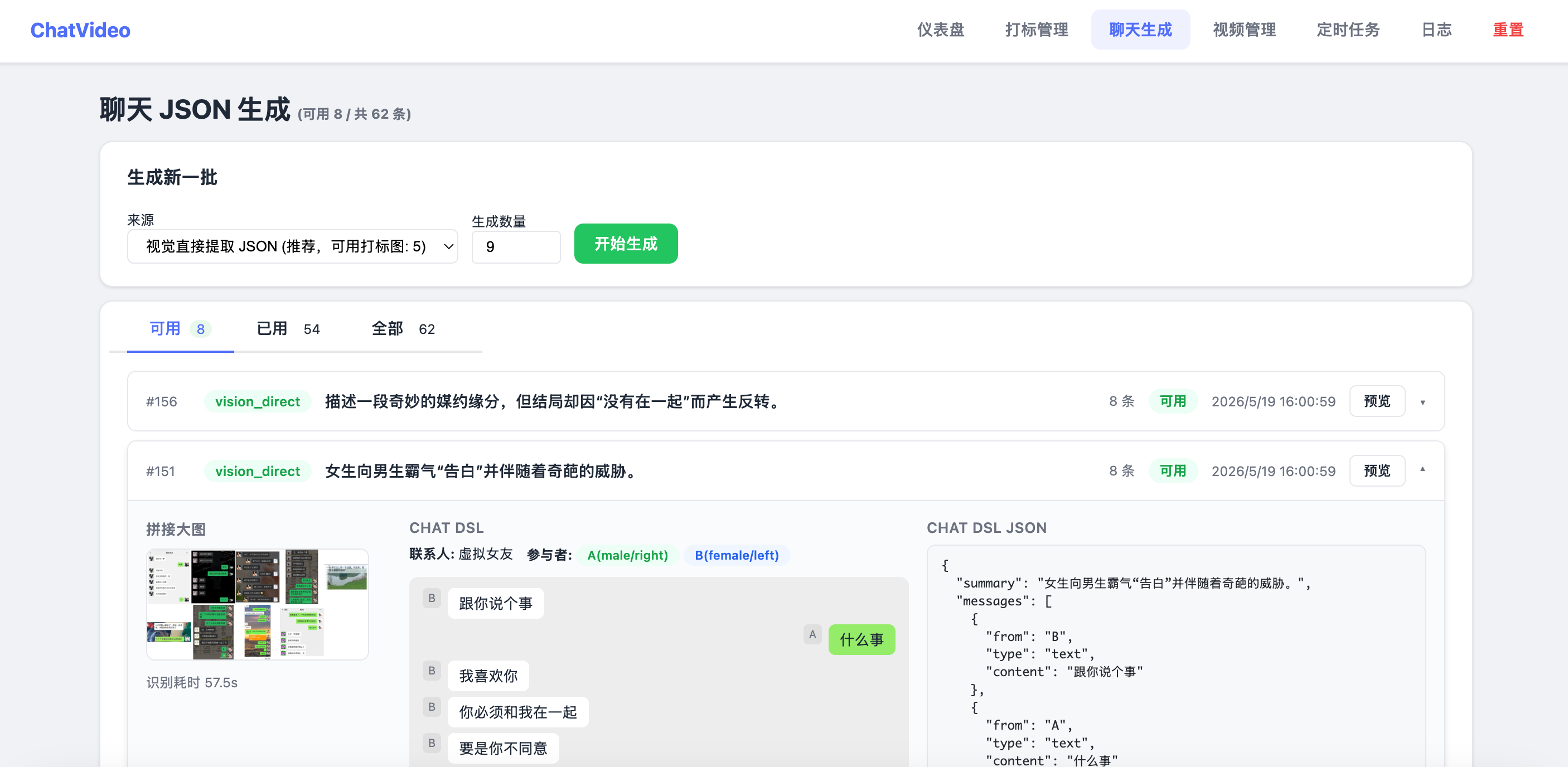Switch to the 全部 62 tab
The width and height of the screenshot is (1568, 767).
(403, 329)
